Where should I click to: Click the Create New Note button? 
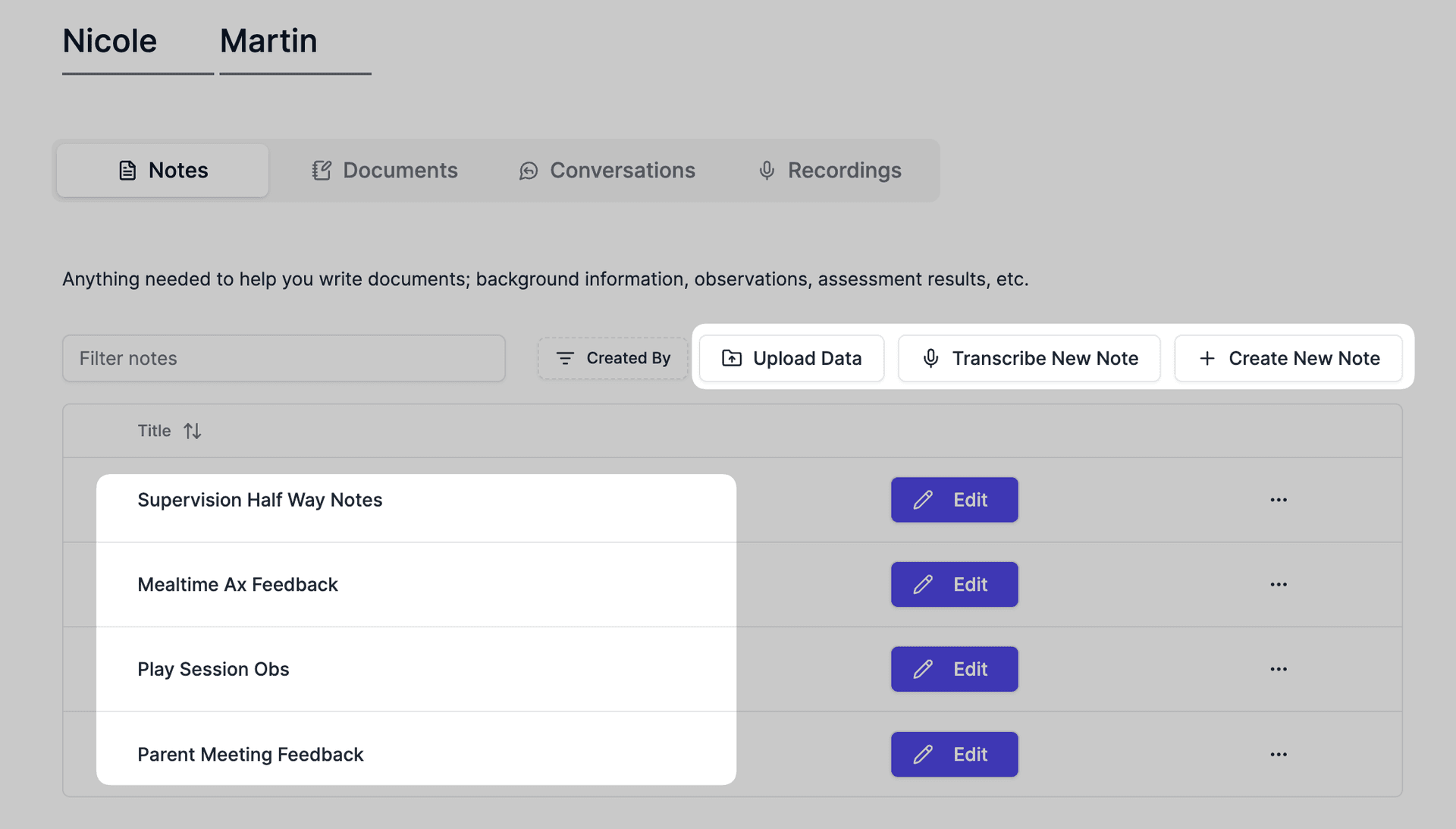pyautogui.click(x=1288, y=357)
